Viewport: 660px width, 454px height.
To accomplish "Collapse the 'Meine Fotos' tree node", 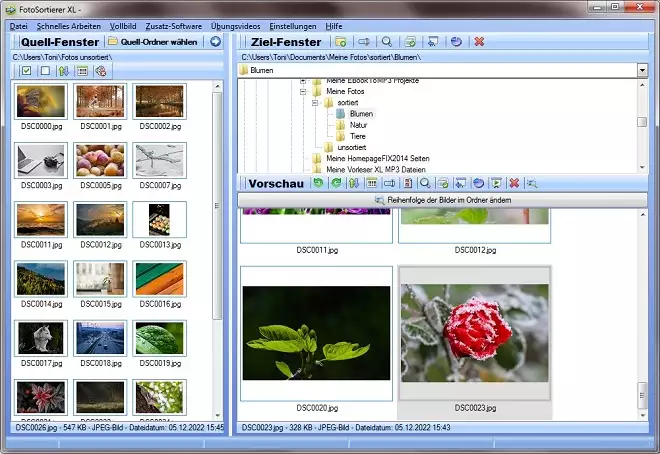I will [301, 92].
